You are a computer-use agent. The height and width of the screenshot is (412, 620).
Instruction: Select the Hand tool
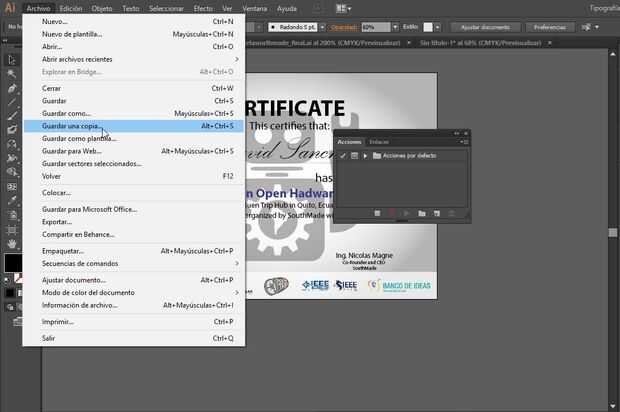[x=11, y=244]
